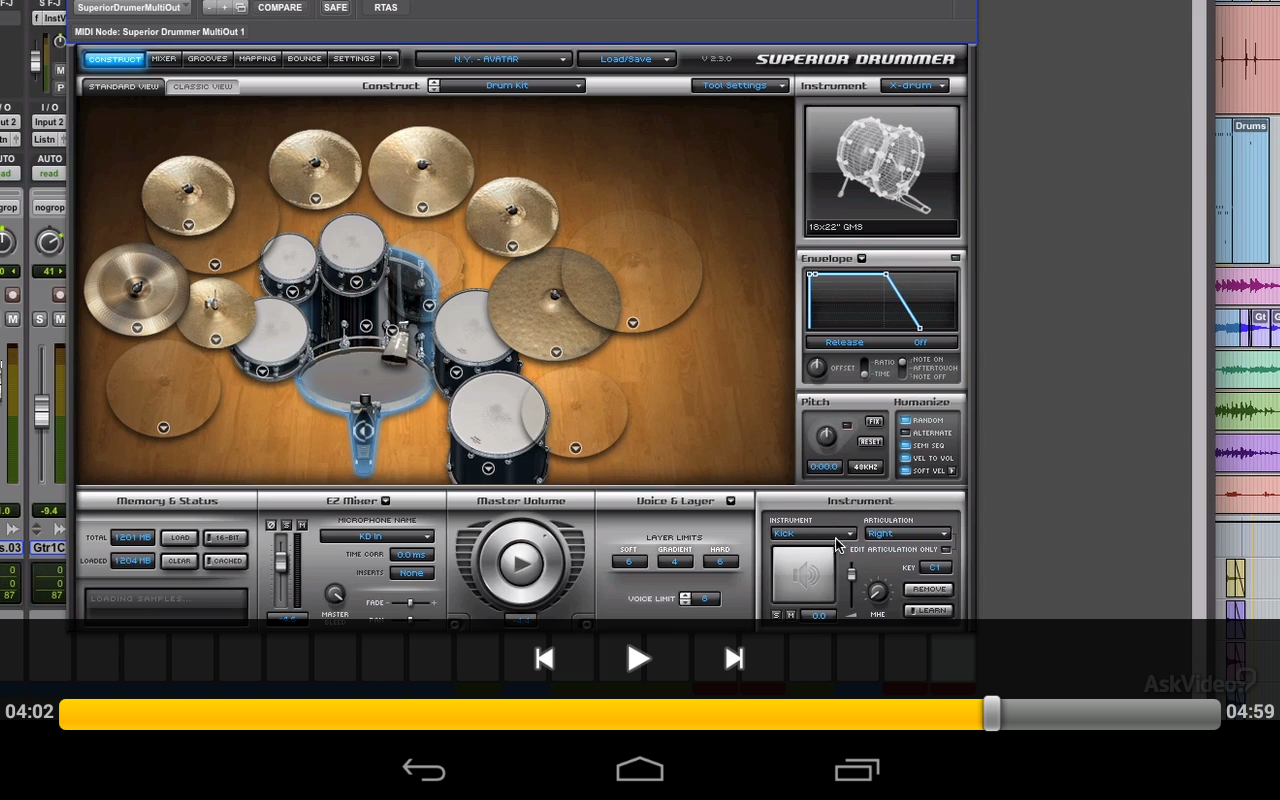Open the N.Y. - Avatar library dropdown

[x=494, y=59]
